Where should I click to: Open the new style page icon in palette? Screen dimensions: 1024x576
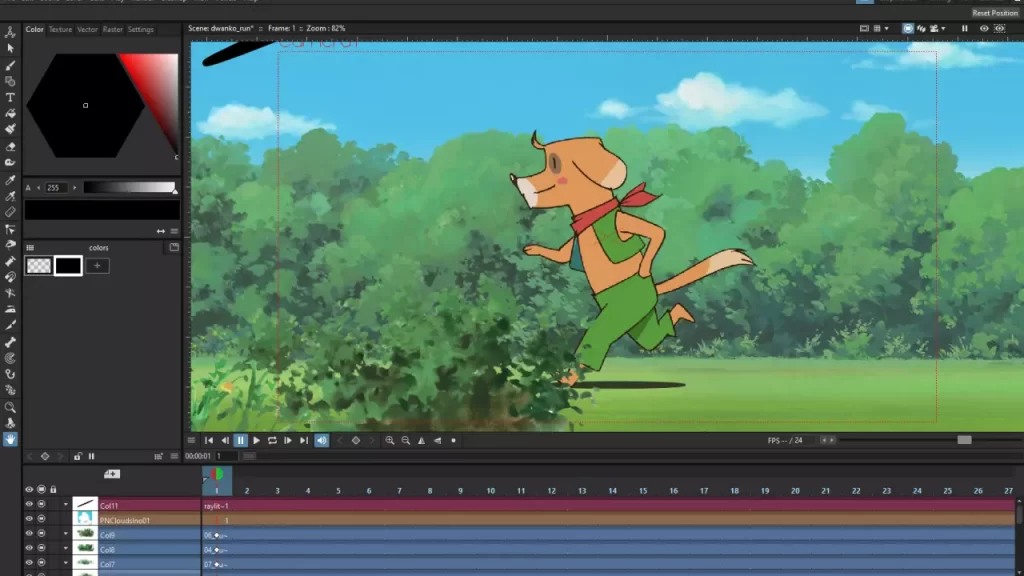(174, 248)
